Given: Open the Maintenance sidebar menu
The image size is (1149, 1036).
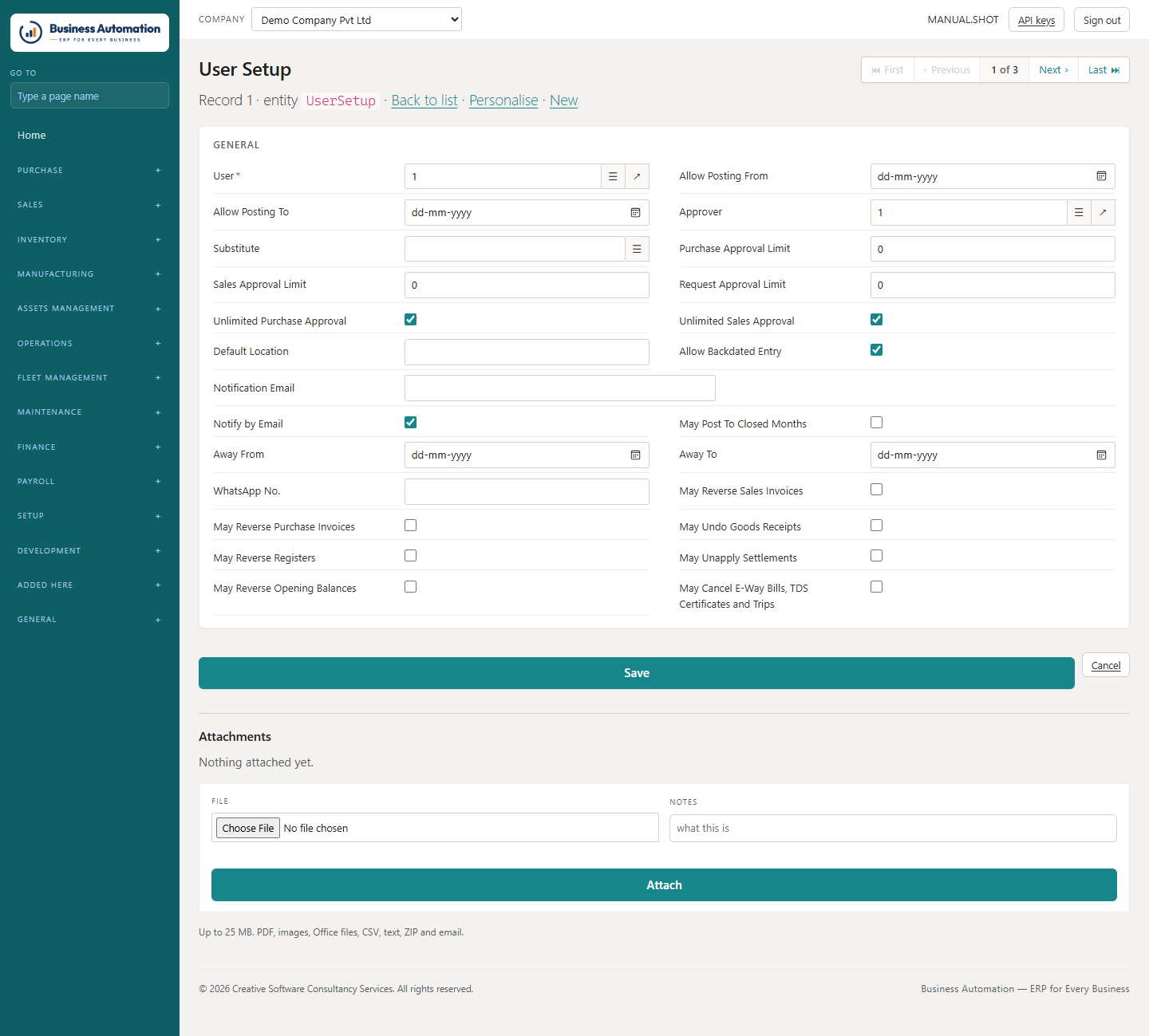Looking at the screenshot, I should [x=89, y=412].
